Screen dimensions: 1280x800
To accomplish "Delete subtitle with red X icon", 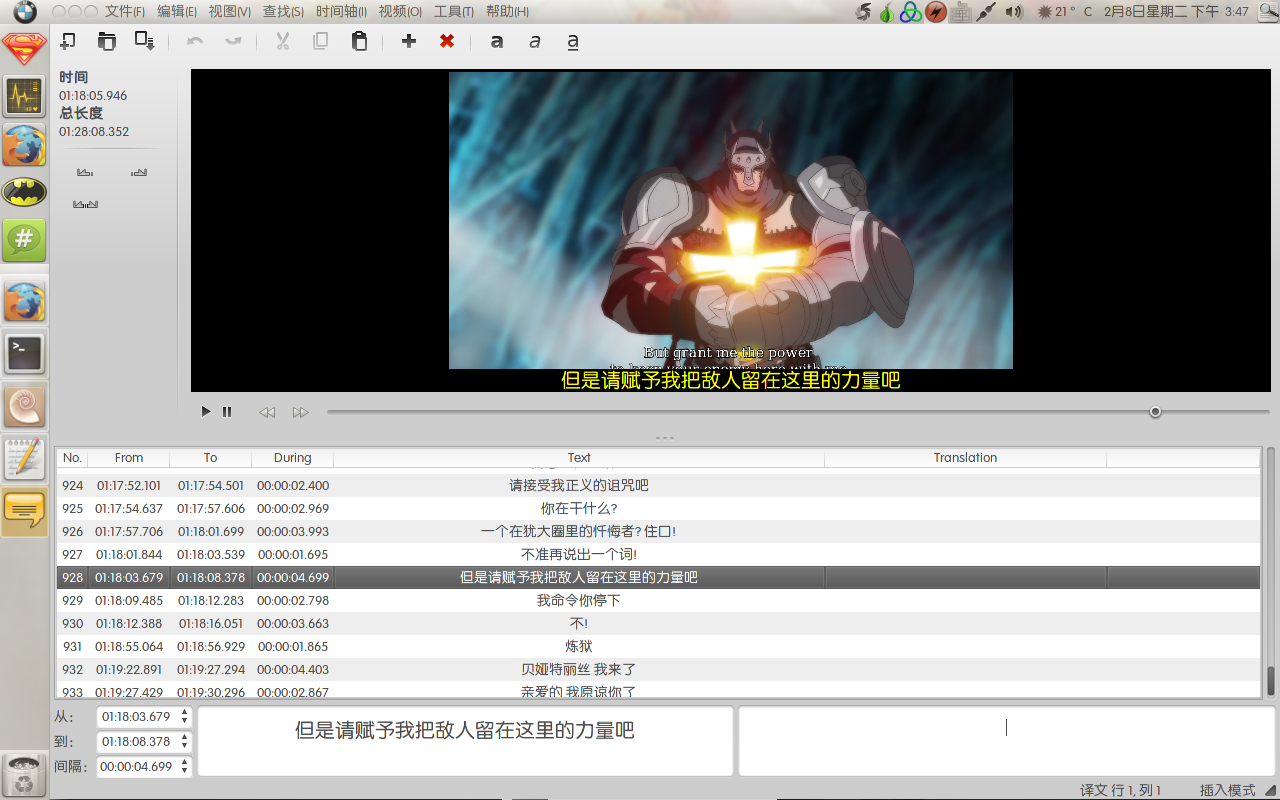I will [447, 41].
